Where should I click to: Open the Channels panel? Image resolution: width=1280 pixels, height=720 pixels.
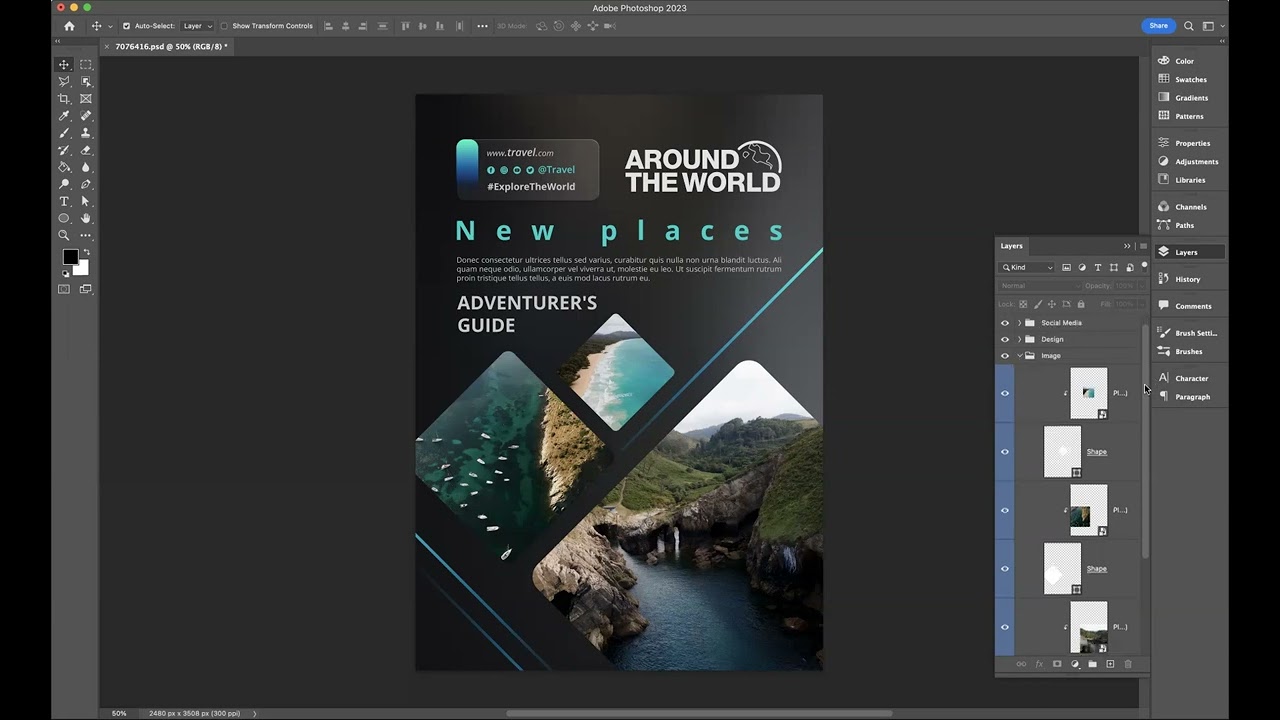[x=1190, y=207]
